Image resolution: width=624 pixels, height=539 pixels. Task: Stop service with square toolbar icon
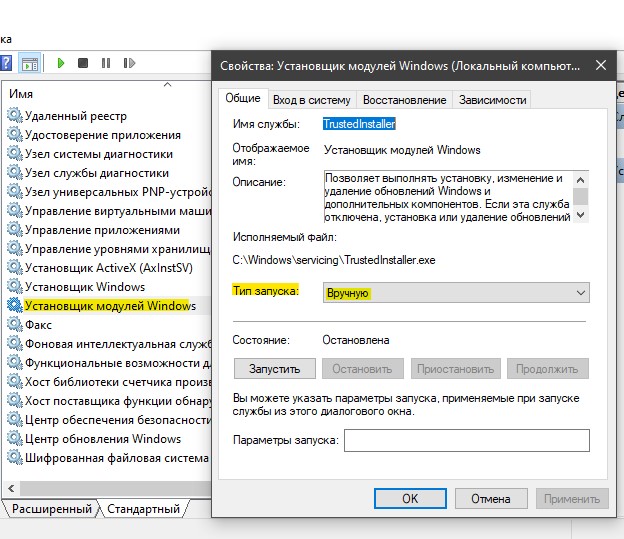[x=83, y=63]
